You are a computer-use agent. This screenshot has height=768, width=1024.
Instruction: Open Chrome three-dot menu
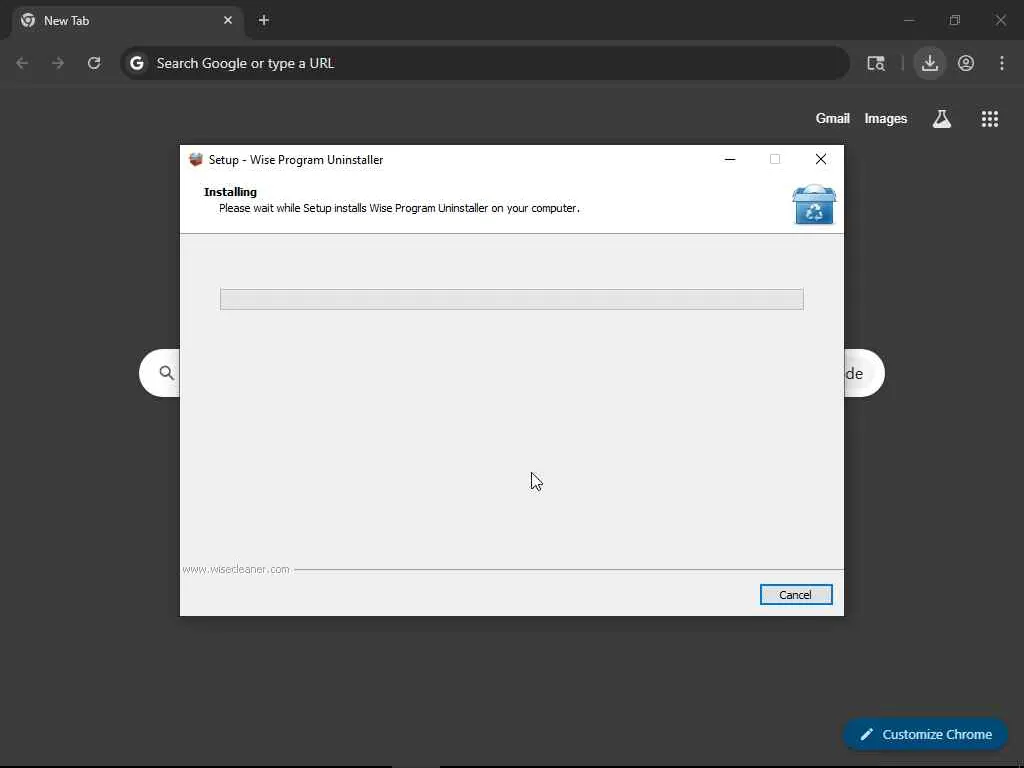point(1001,63)
